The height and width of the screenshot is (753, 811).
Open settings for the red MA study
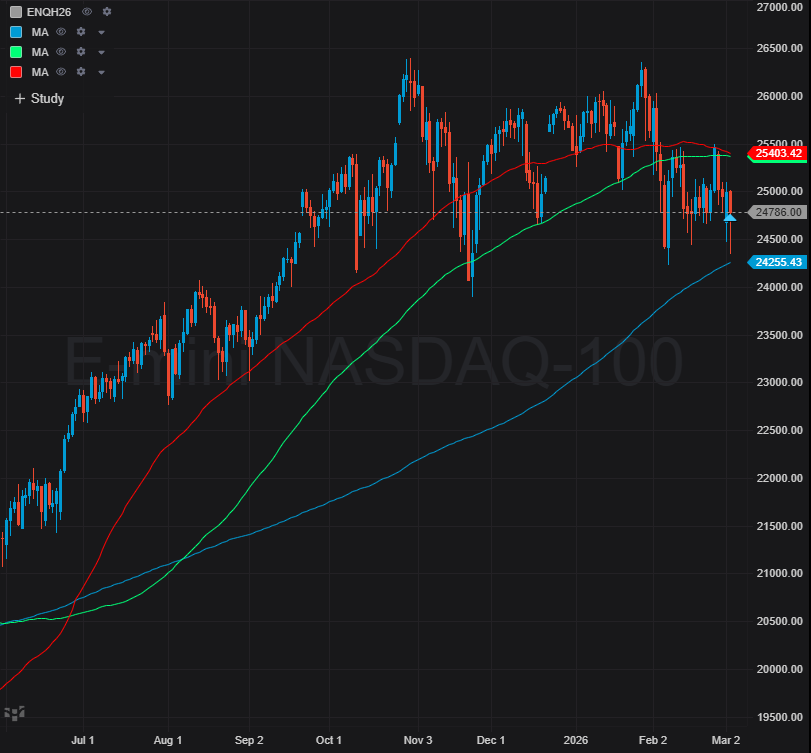[81, 71]
